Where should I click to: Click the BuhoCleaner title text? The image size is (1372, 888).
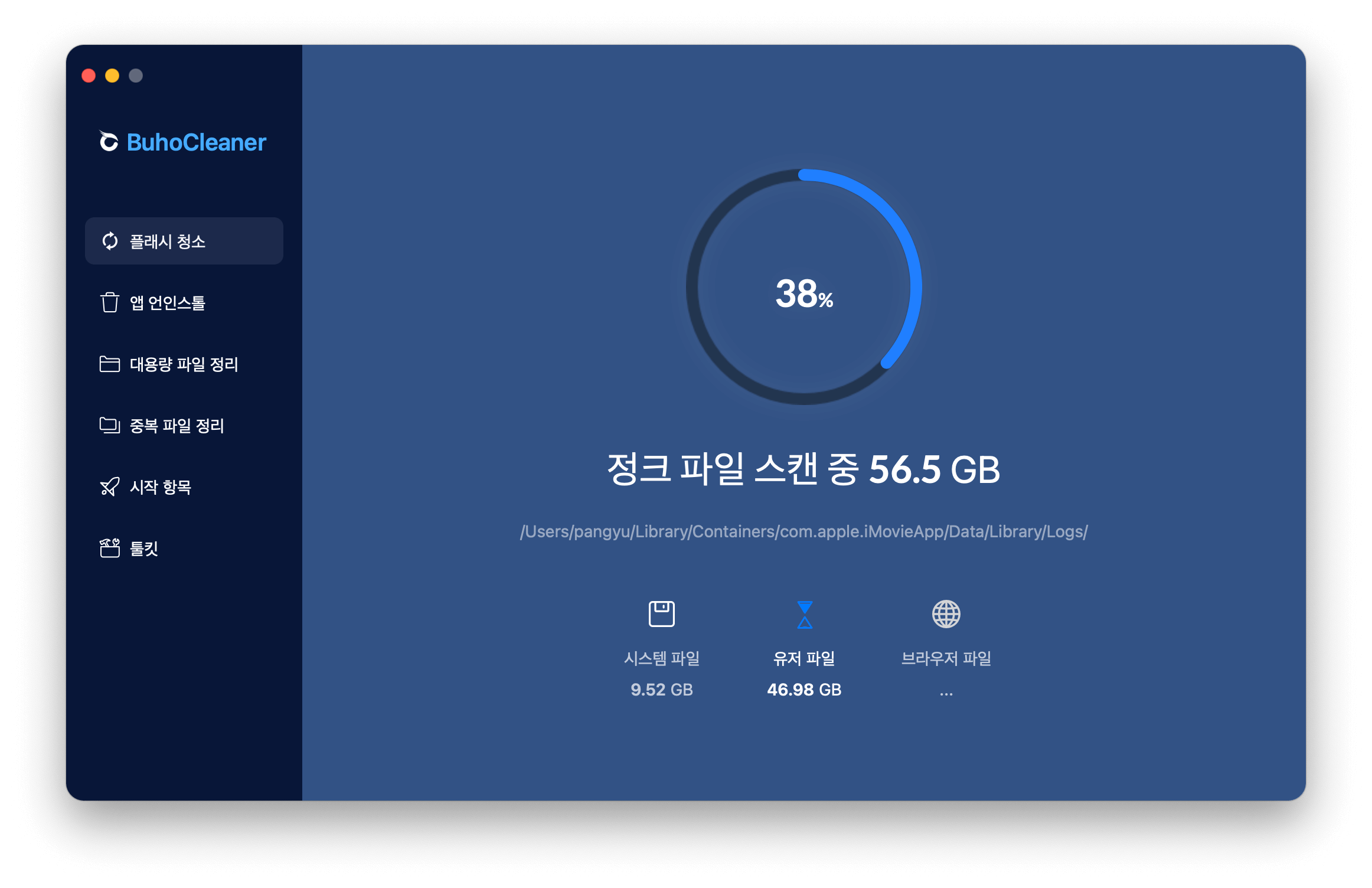196,142
